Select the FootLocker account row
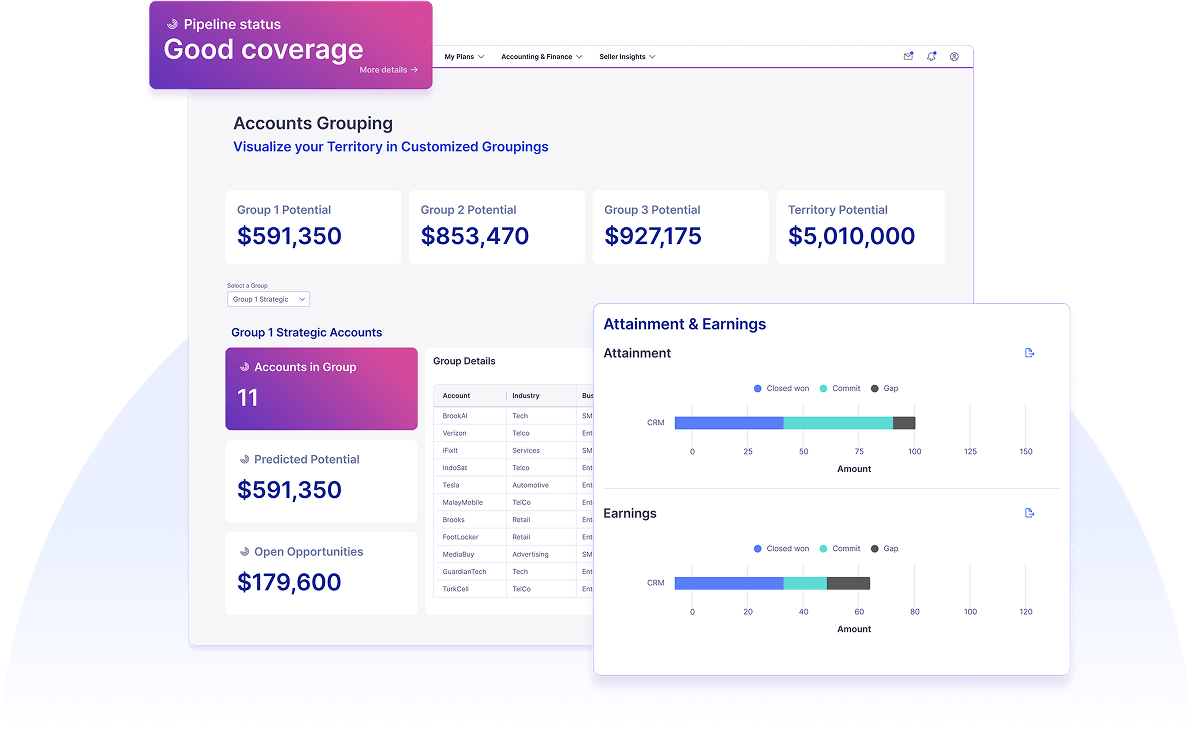1193x729 pixels. [x=513, y=537]
